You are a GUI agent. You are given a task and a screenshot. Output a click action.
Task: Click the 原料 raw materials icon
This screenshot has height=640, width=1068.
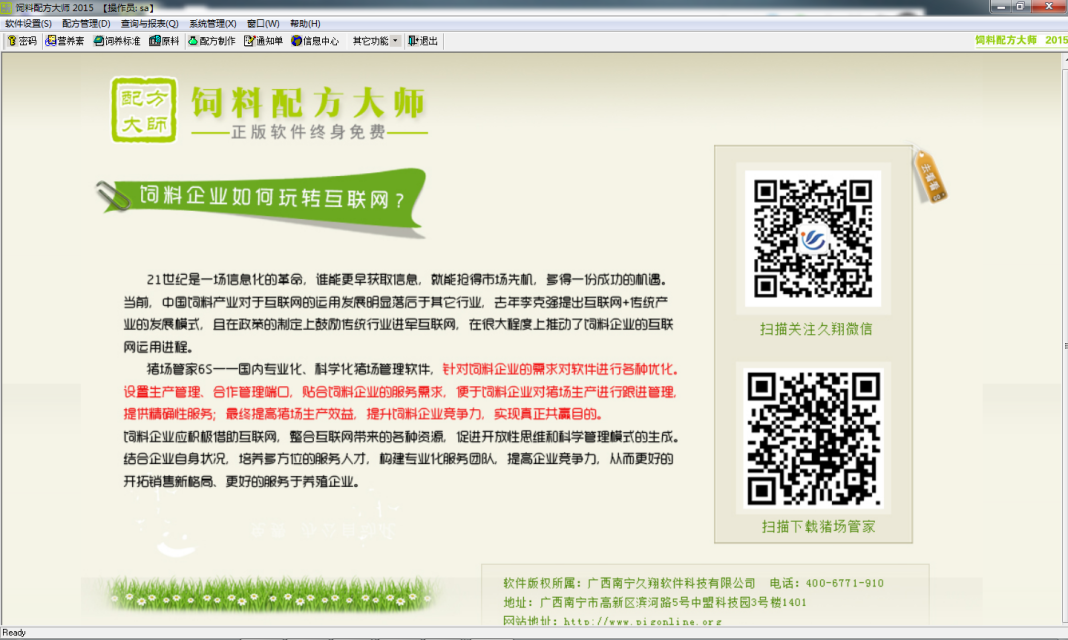[x=164, y=41]
